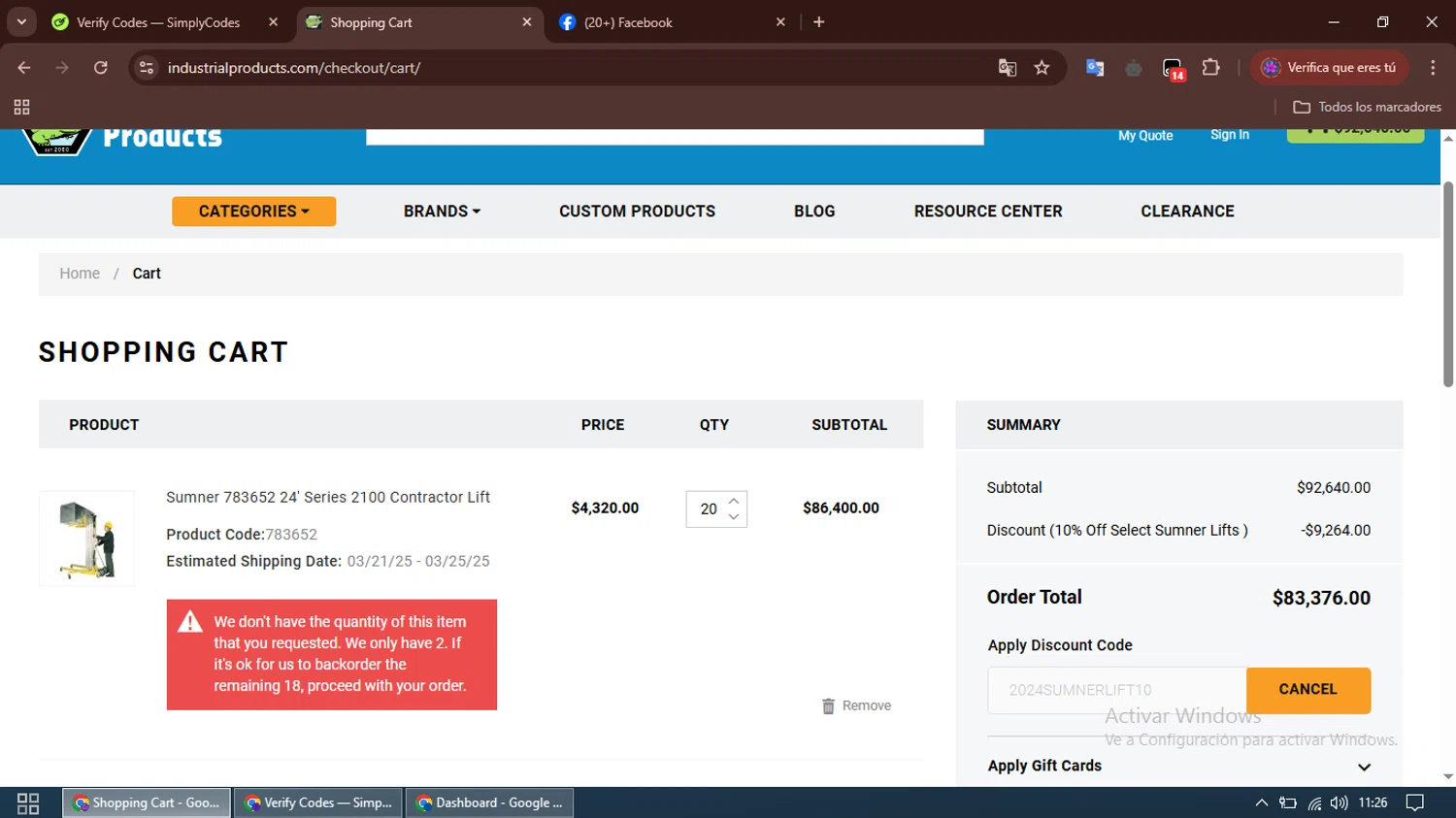Open the Chrome three-dot menu

(x=1433, y=68)
